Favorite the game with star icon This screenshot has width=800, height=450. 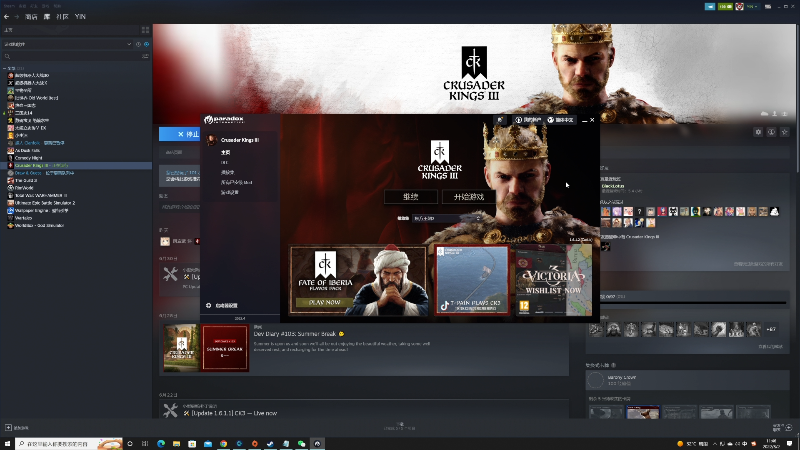click(x=785, y=132)
